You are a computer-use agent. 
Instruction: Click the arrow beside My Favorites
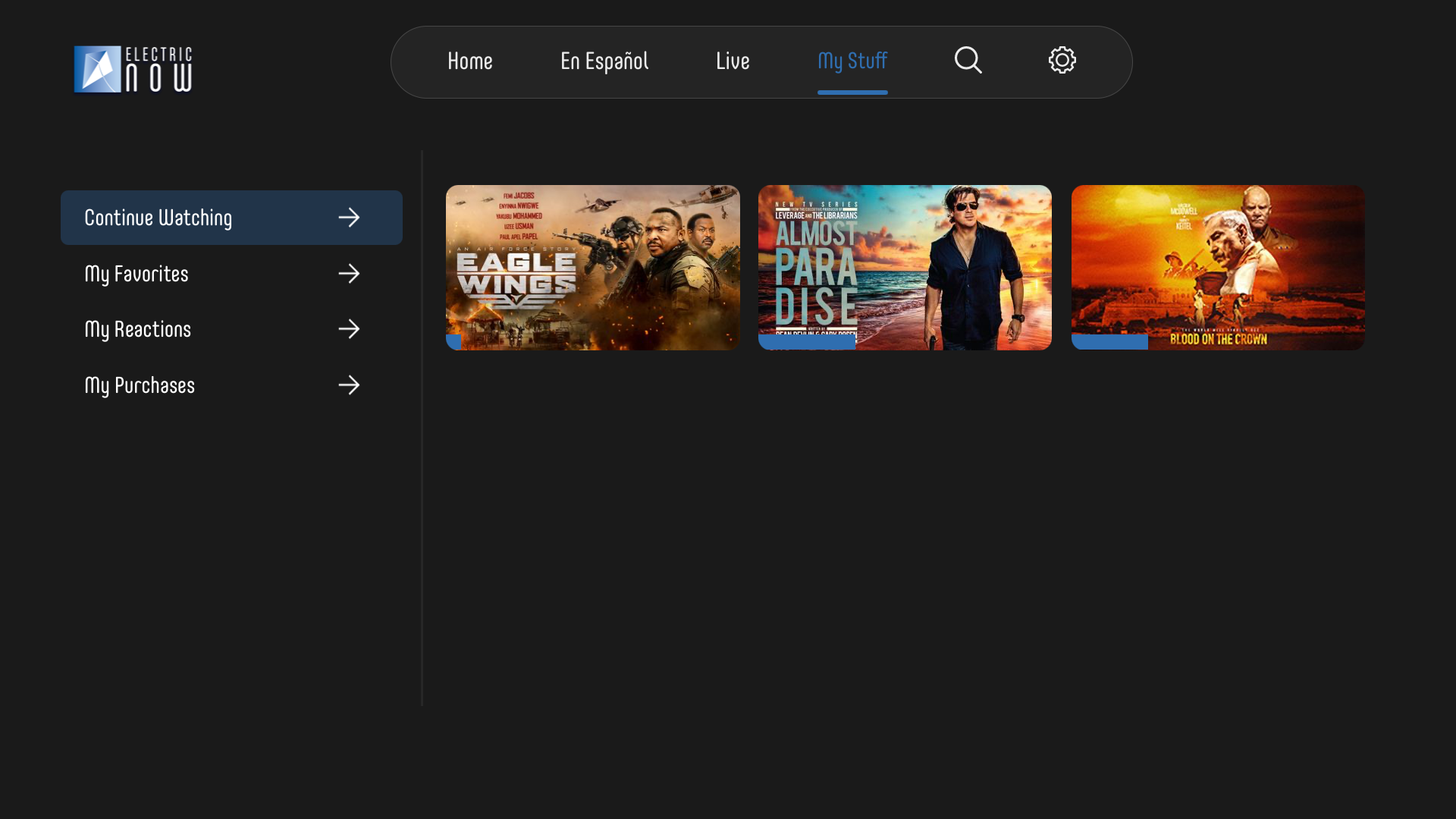tap(349, 274)
